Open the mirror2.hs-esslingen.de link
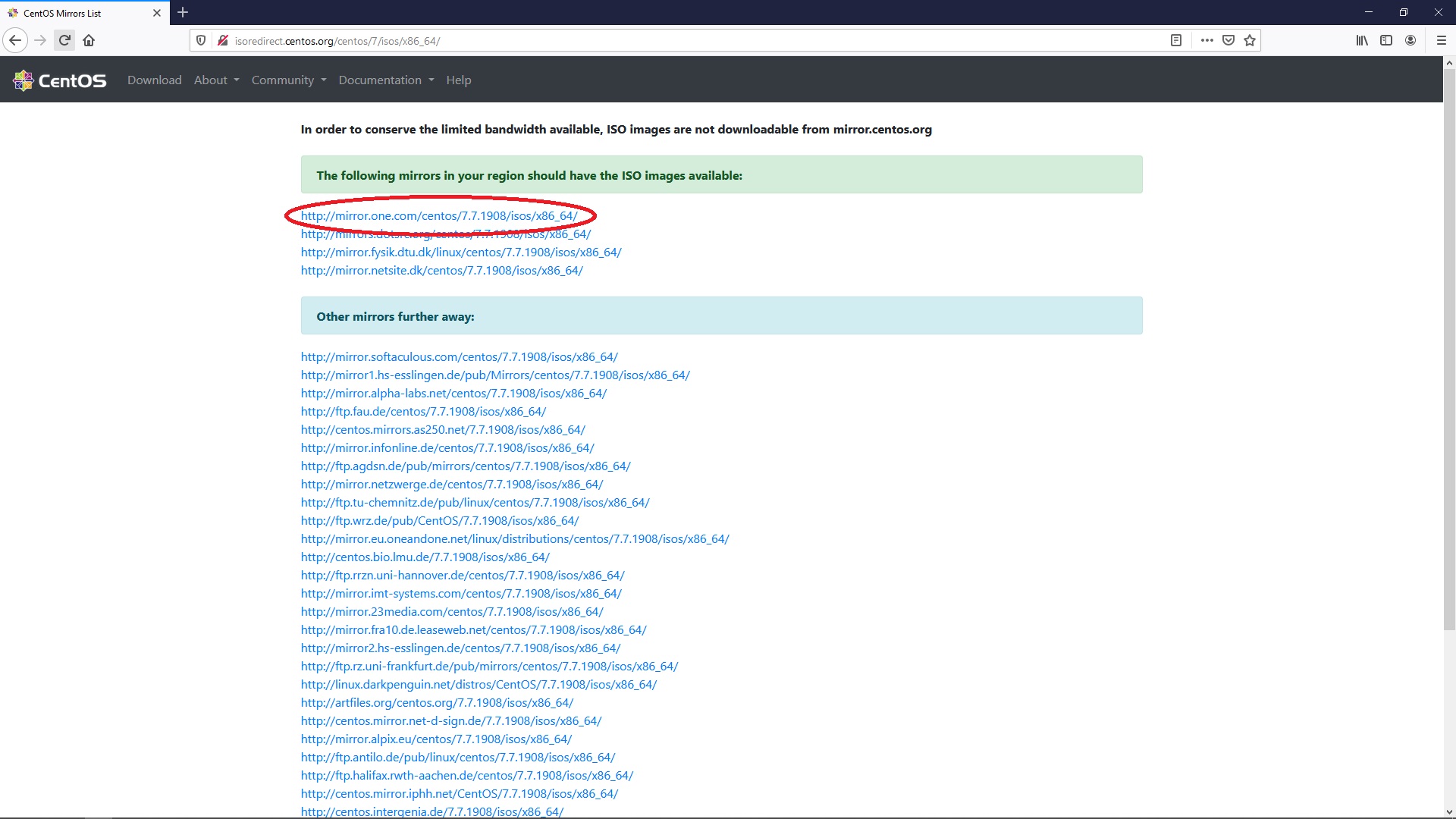 (460, 648)
